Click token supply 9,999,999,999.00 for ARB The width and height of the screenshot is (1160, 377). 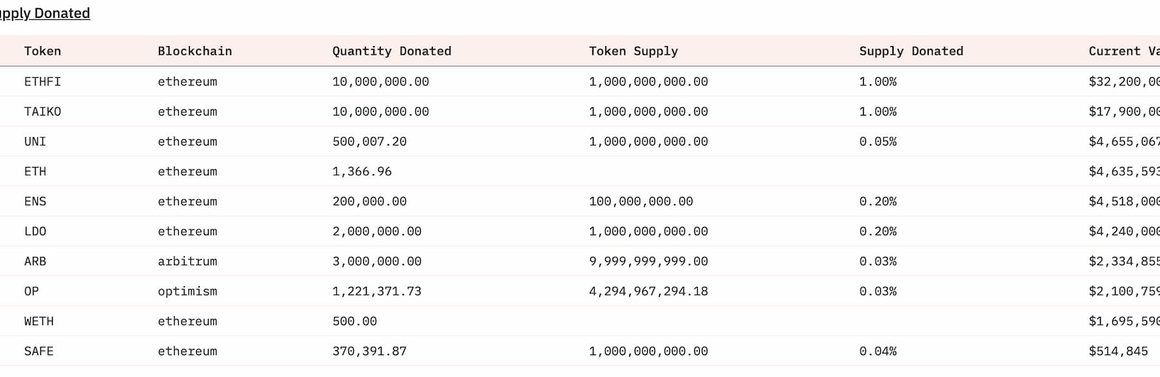tap(648, 262)
